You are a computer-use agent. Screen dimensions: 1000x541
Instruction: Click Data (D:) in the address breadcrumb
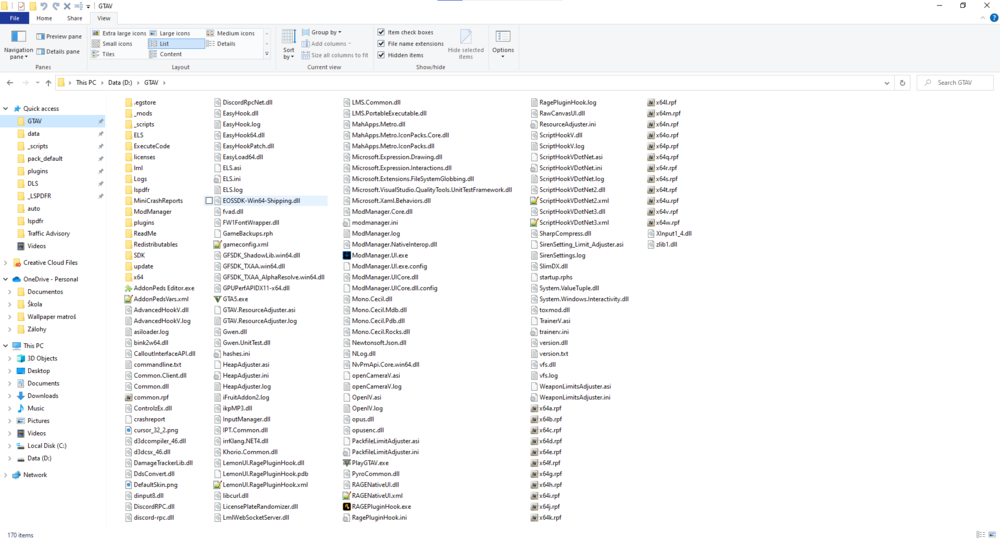point(120,83)
